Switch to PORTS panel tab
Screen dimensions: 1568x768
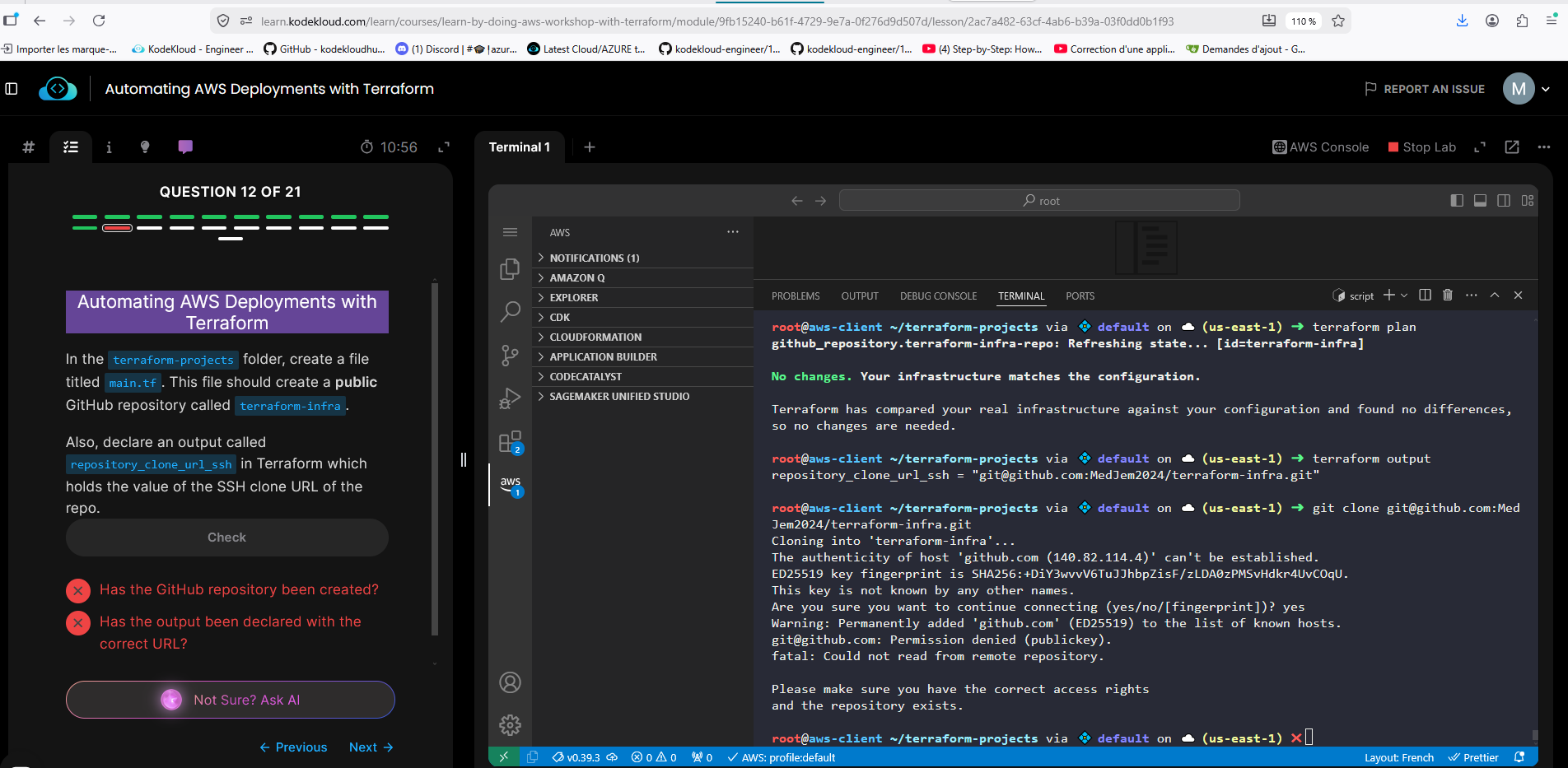[1080, 296]
